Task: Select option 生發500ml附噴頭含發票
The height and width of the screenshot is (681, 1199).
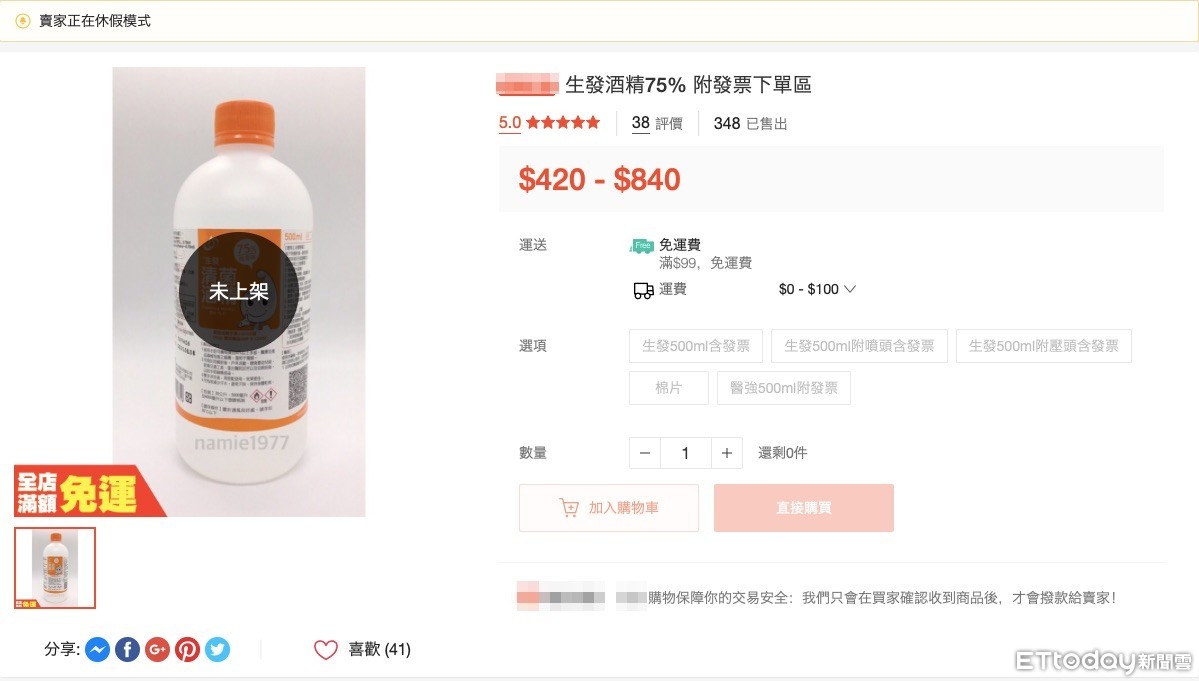Action: point(859,346)
